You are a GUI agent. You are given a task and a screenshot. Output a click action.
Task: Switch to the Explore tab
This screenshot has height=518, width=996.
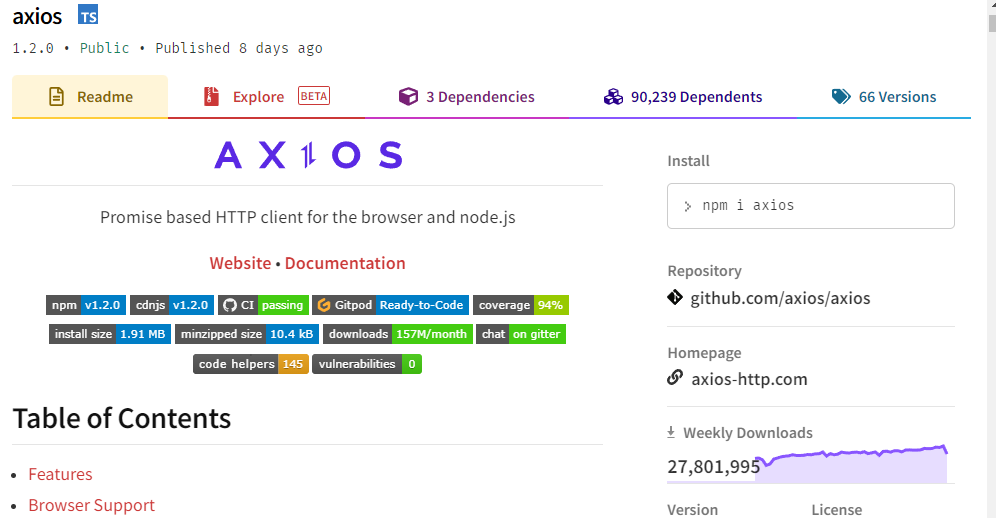266,97
